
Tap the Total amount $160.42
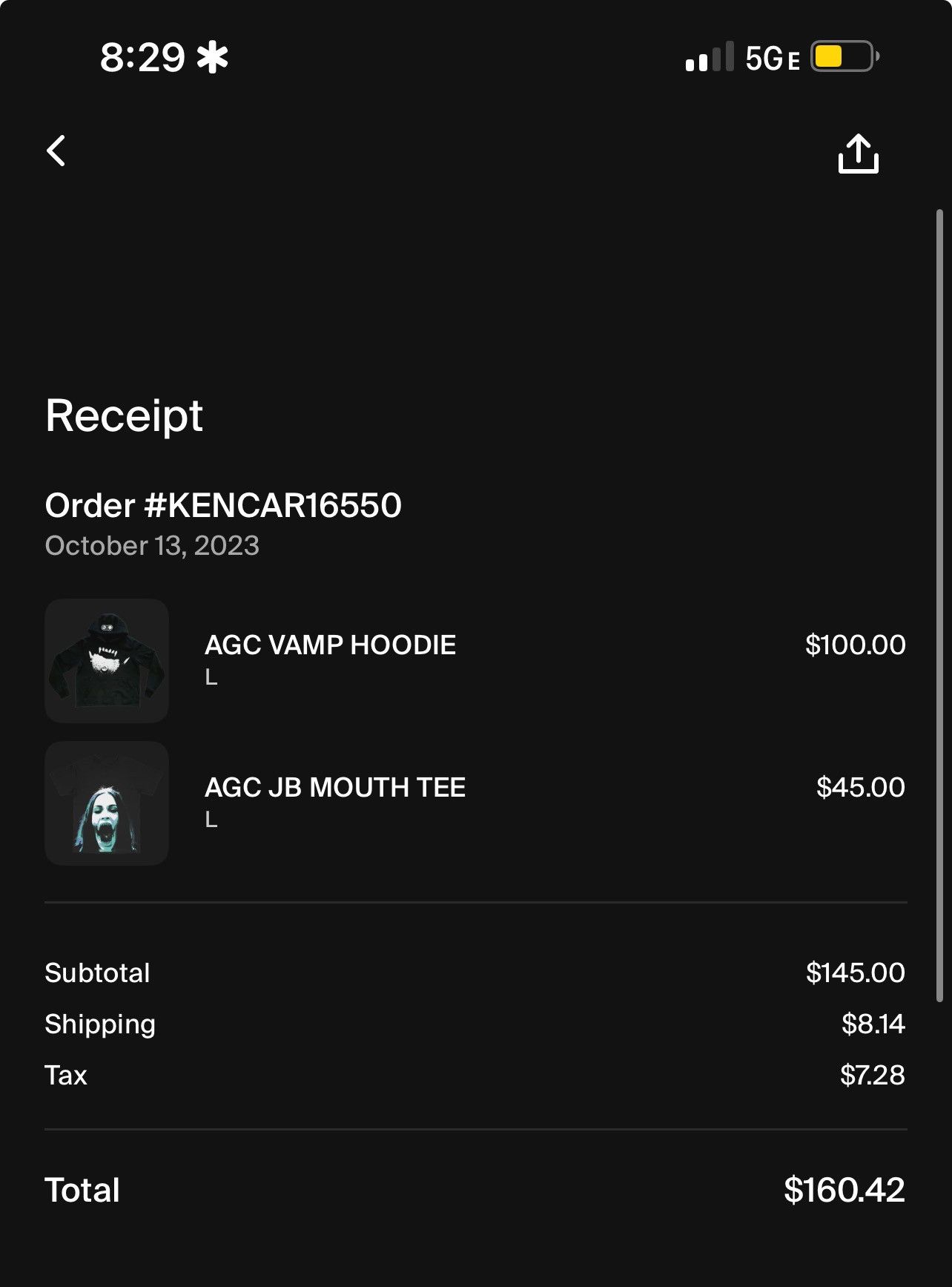[x=844, y=1190]
